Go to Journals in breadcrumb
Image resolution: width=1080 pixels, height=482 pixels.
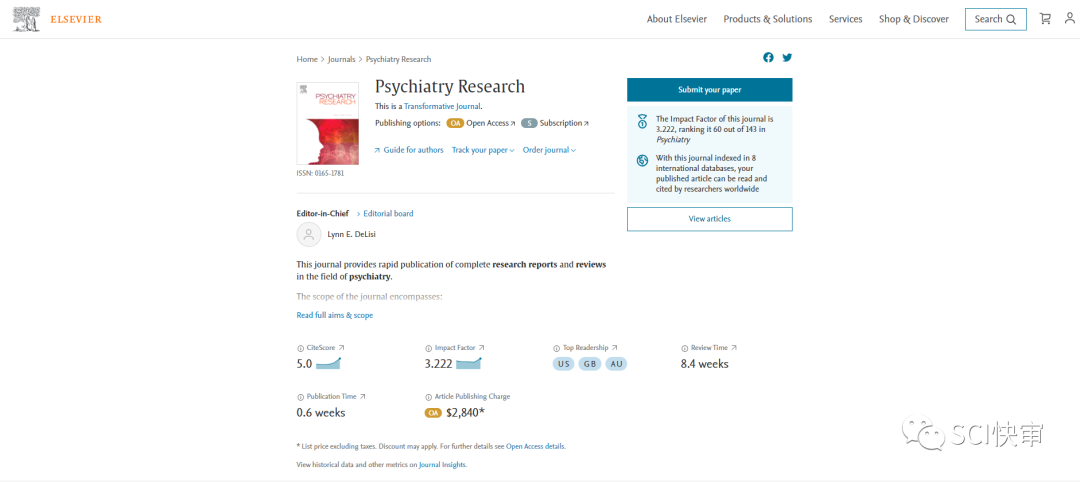[341, 59]
